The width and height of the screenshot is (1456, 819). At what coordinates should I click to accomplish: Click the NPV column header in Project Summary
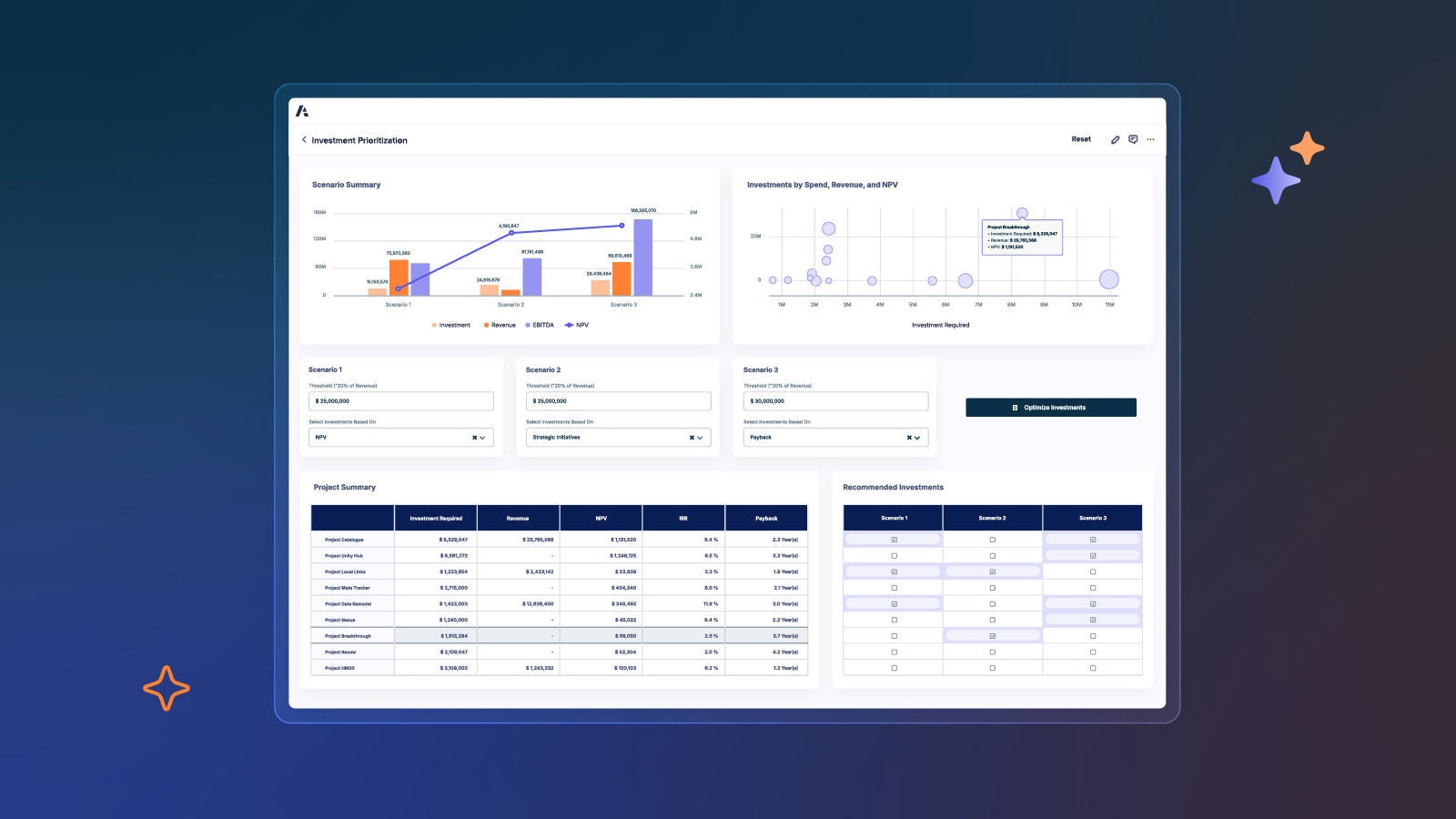(x=601, y=518)
